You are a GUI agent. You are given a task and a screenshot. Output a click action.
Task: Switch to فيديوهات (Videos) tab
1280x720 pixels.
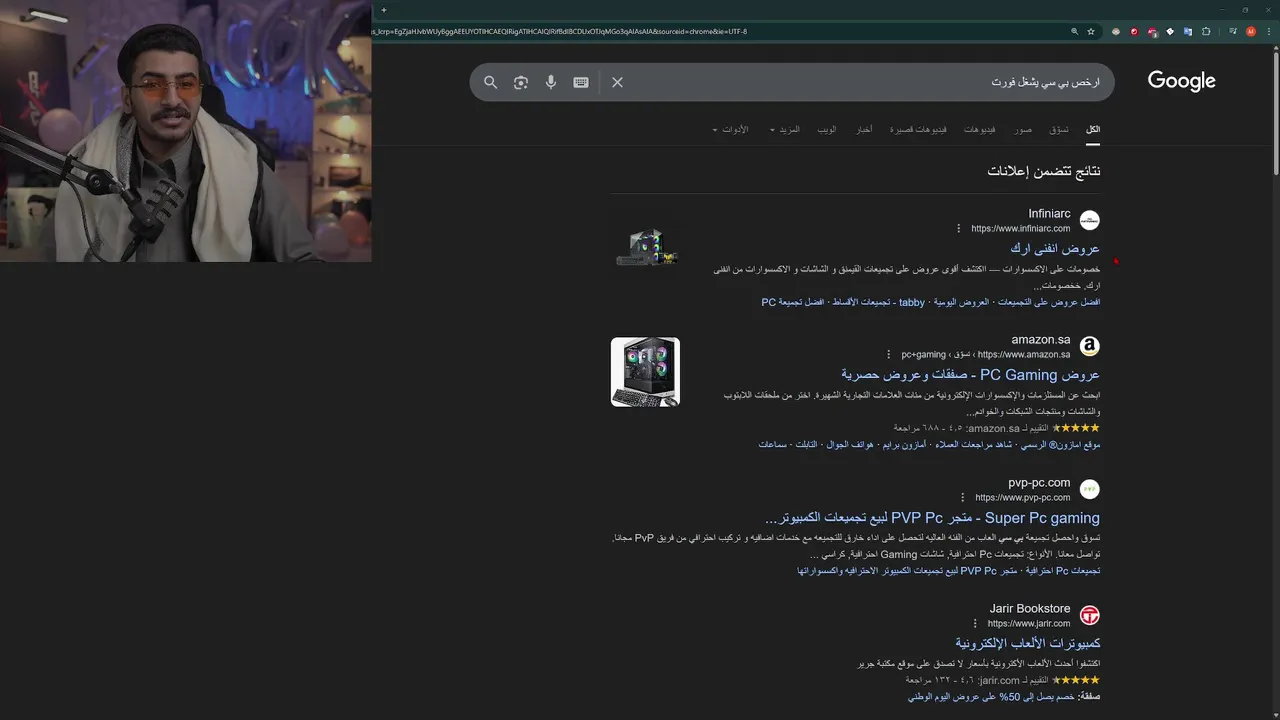(979, 130)
